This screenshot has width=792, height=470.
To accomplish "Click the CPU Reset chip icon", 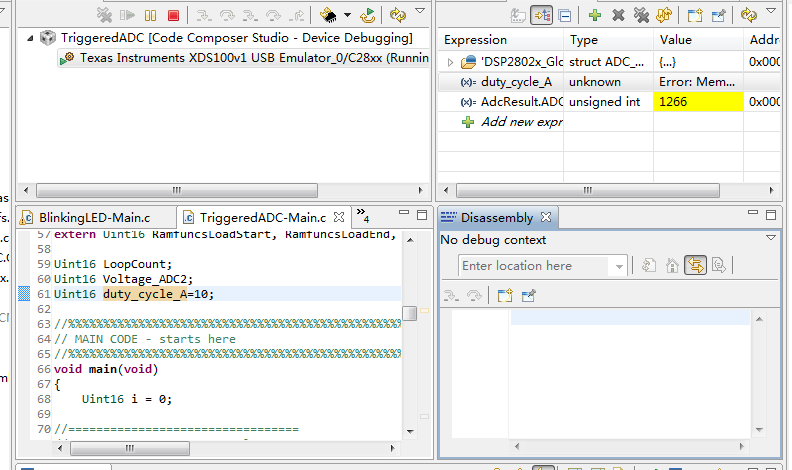I will pyautogui.click(x=328, y=15).
